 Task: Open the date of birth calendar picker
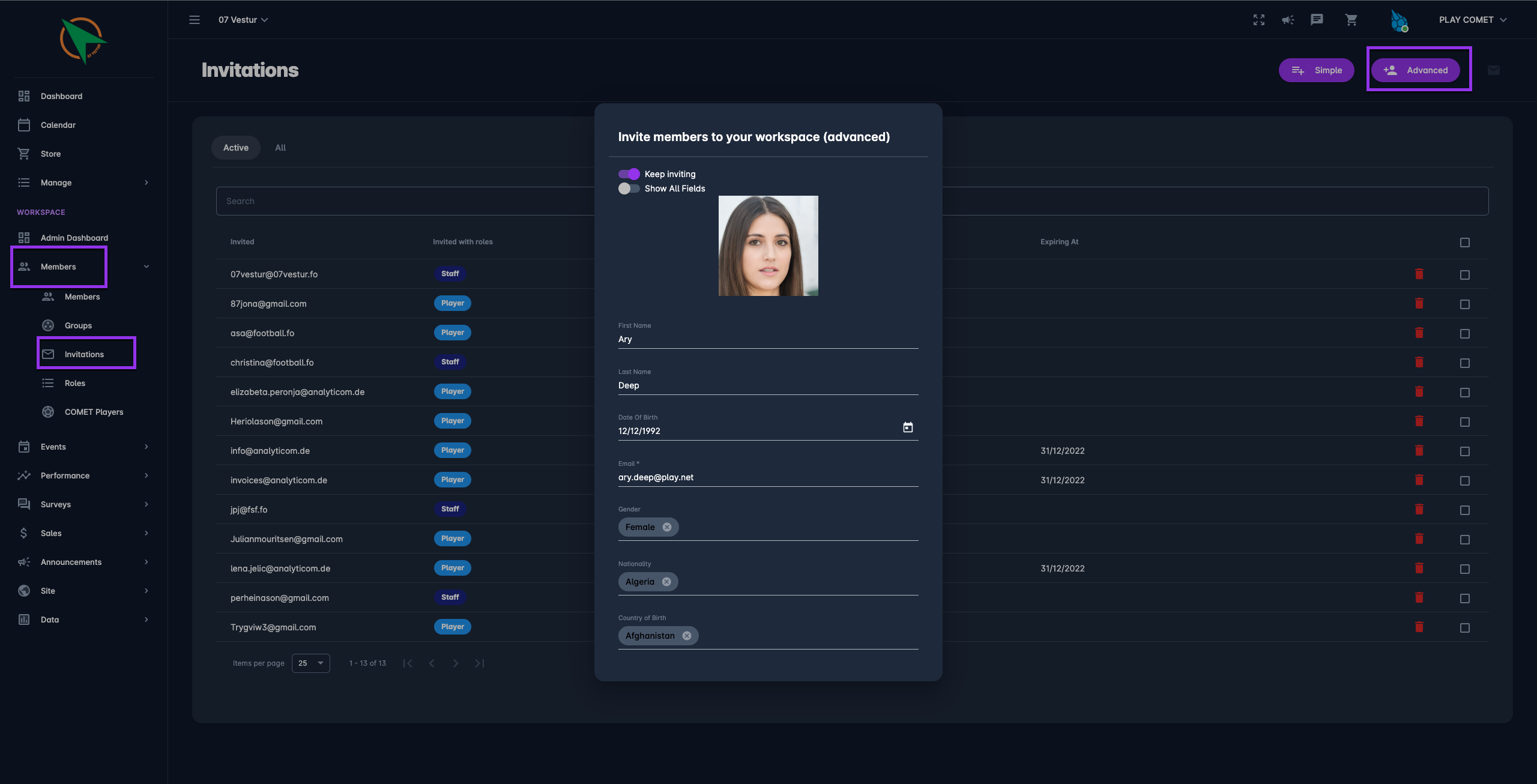point(908,427)
